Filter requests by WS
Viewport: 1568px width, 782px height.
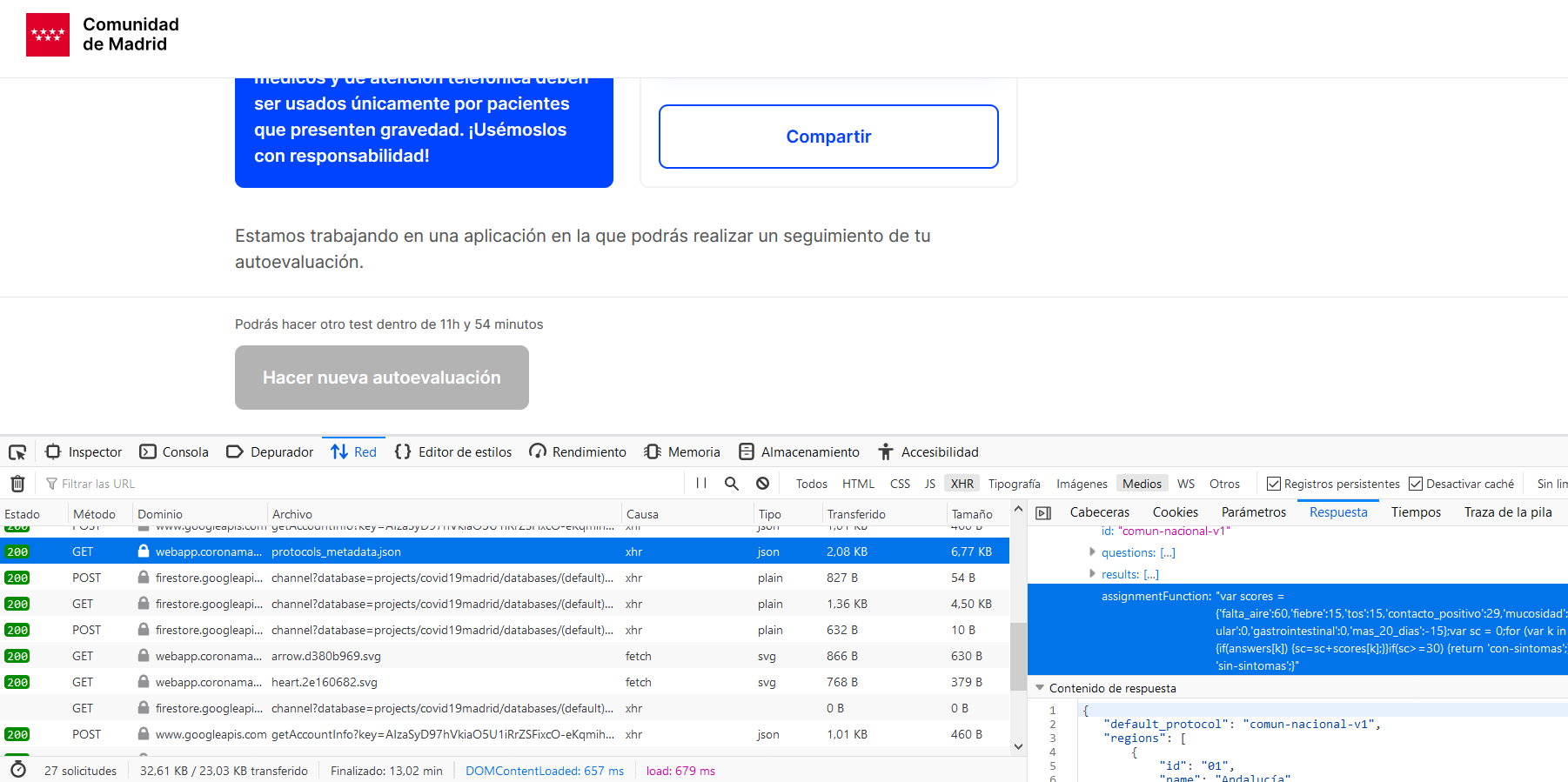tap(1186, 484)
